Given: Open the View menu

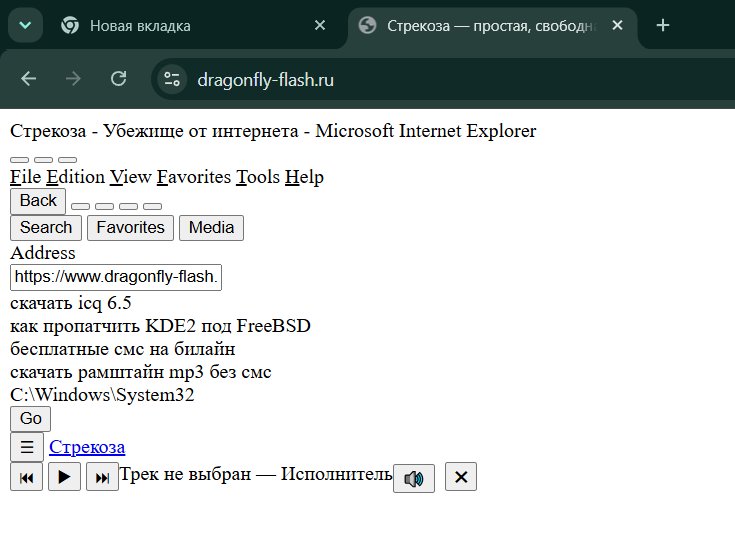Looking at the screenshot, I should pyautogui.click(x=131, y=177).
